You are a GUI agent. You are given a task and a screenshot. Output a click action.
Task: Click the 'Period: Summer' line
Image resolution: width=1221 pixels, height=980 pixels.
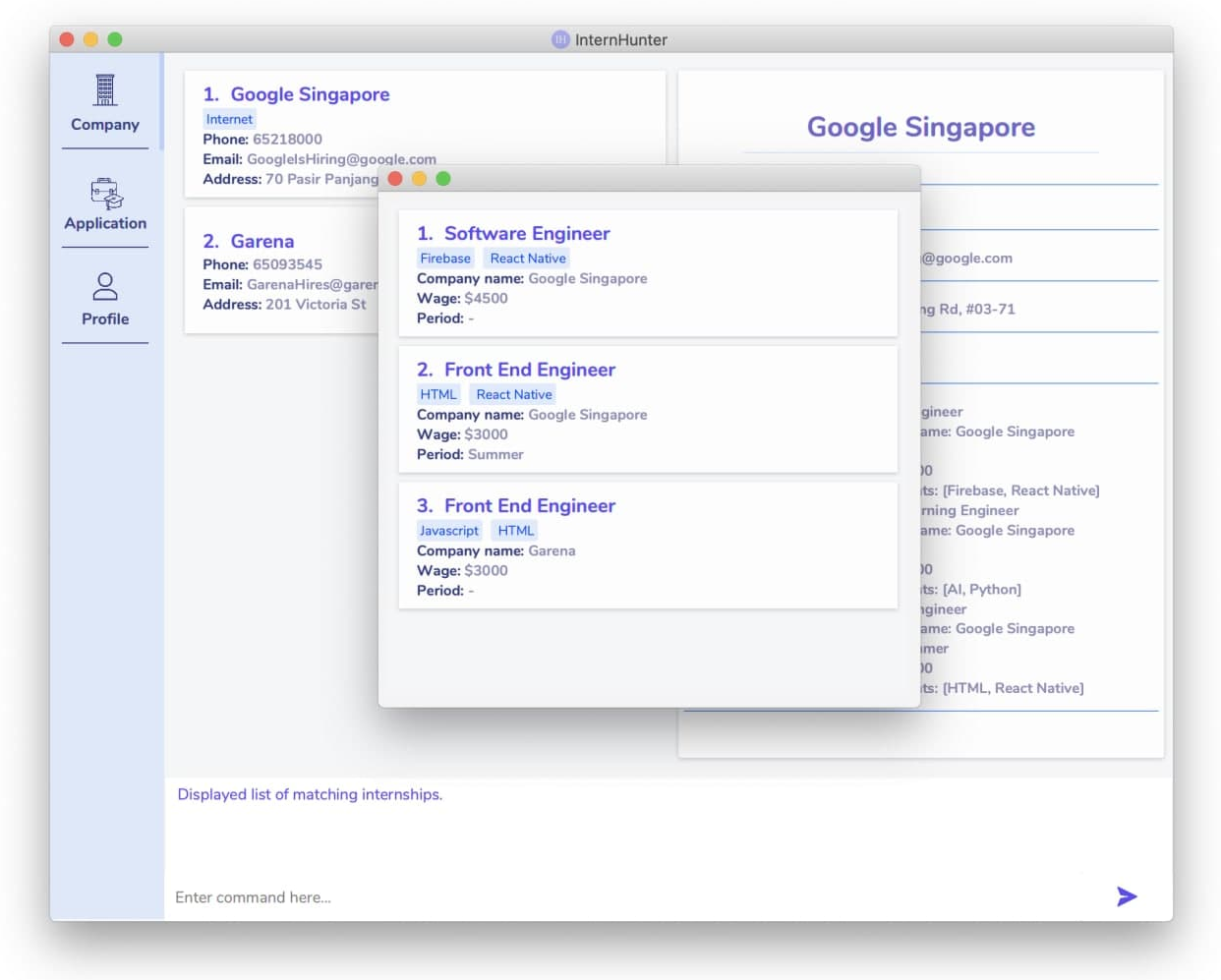pos(470,454)
